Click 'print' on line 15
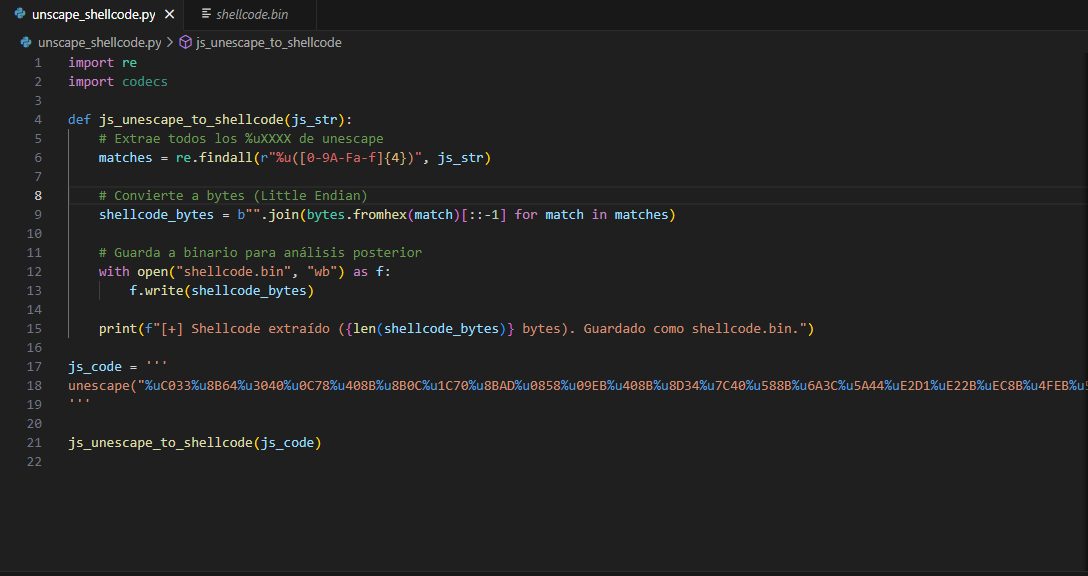 [118, 328]
